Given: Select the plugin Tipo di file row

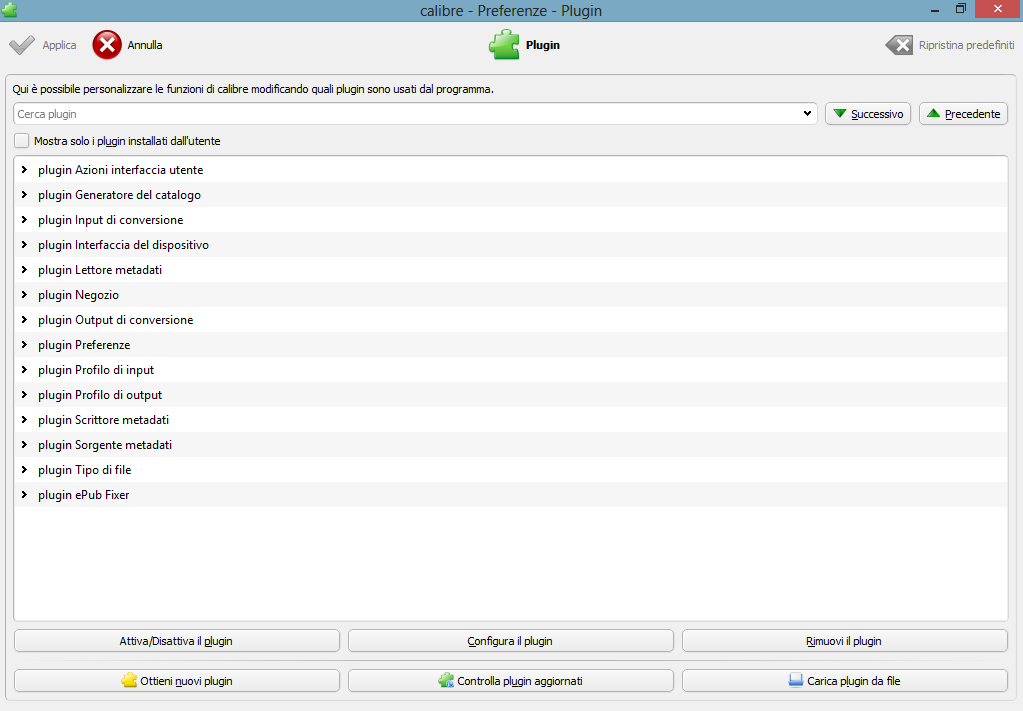Looking at the screenshot, I should [85, 470].
